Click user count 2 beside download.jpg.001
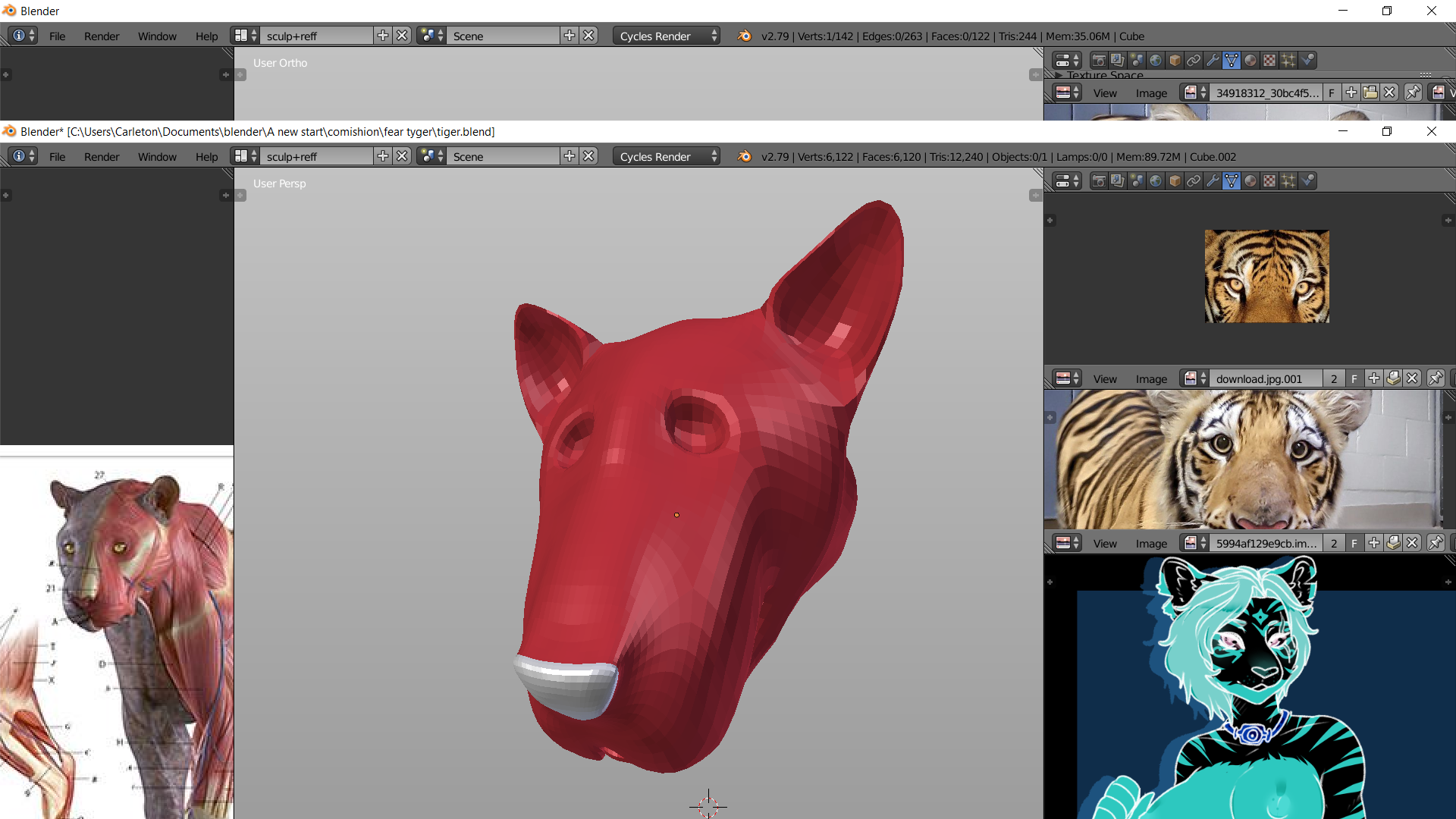 (x=1334, y=378)
